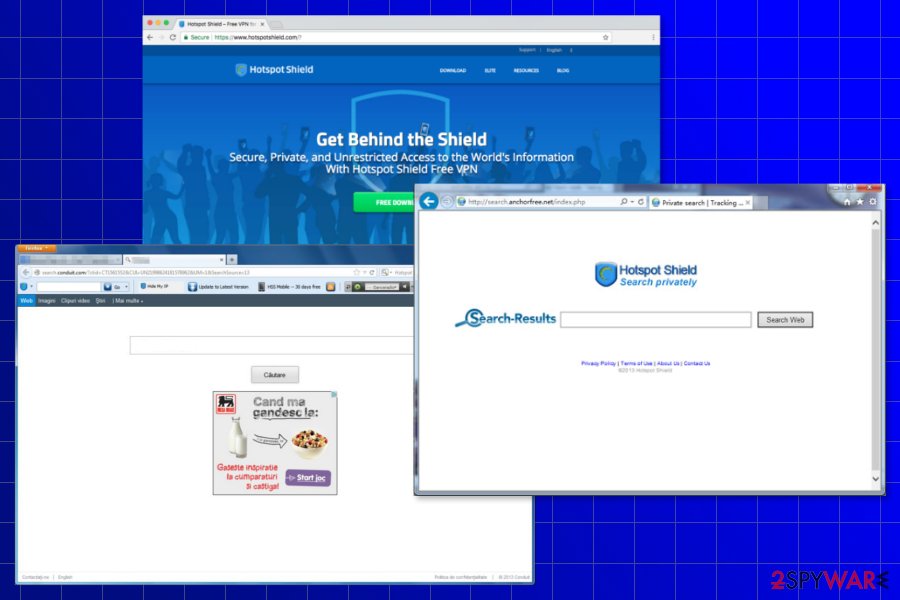Reload the Hotspot Shield page in Chrome
The height and width of the screenshot is (600, 900).
[172, 37]
